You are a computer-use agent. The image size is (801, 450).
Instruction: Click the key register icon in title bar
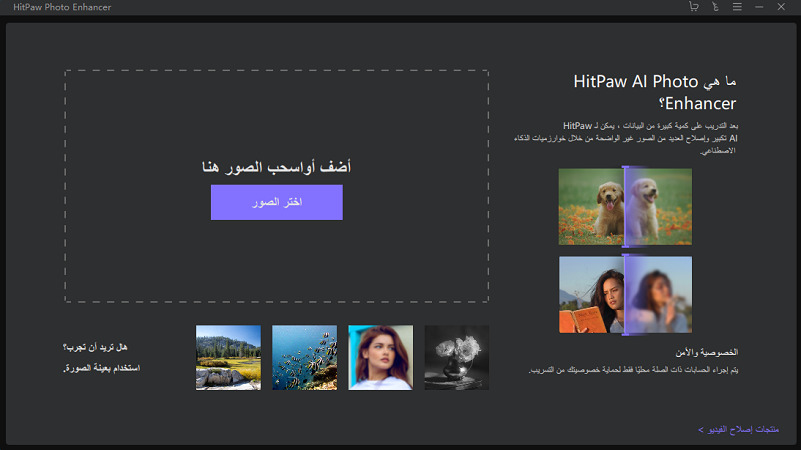click(715, 7)
